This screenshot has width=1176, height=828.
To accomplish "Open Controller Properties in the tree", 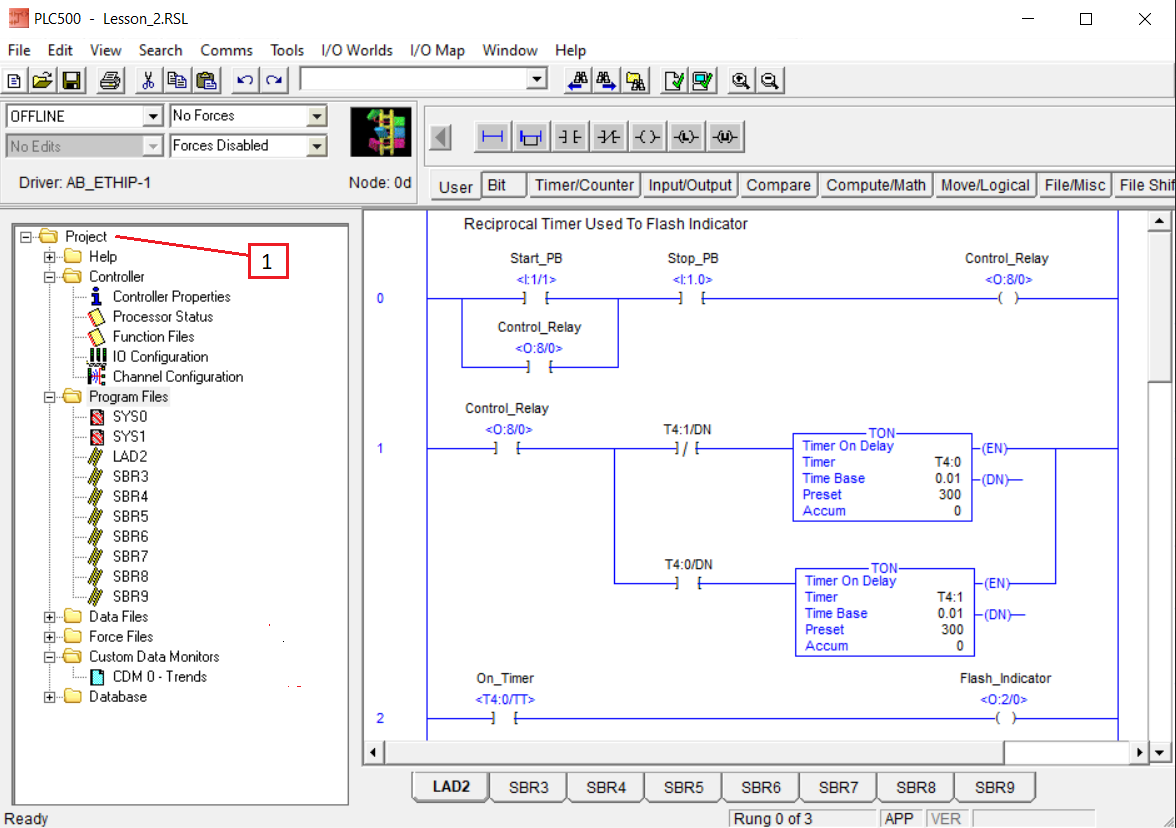I will tap(172, 297).
